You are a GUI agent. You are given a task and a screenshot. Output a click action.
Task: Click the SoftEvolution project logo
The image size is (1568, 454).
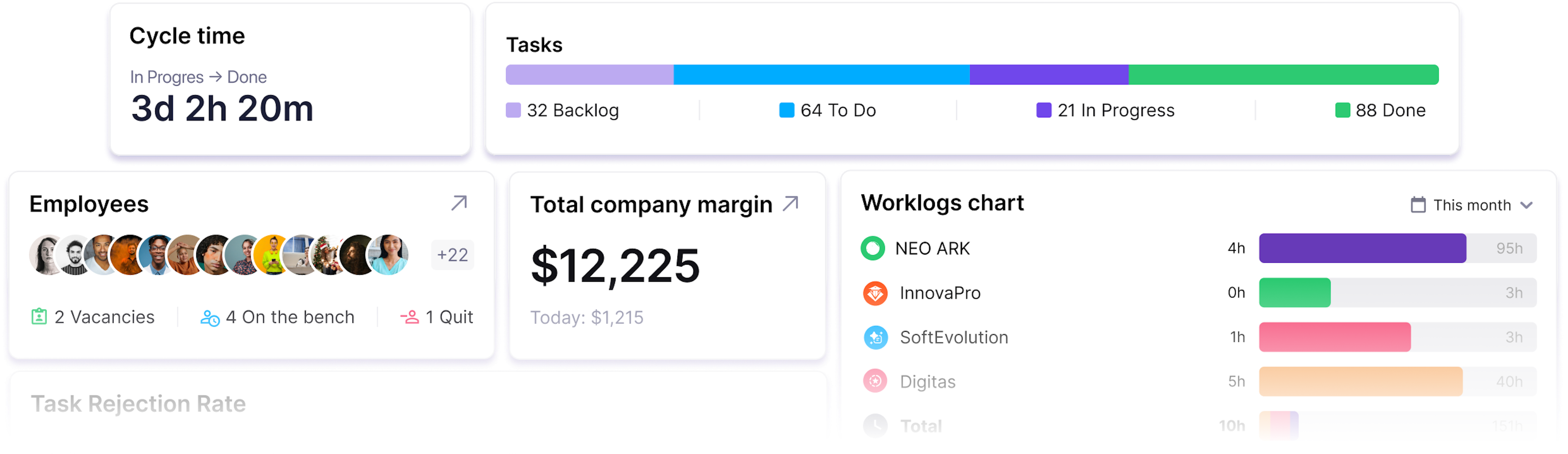875,337
